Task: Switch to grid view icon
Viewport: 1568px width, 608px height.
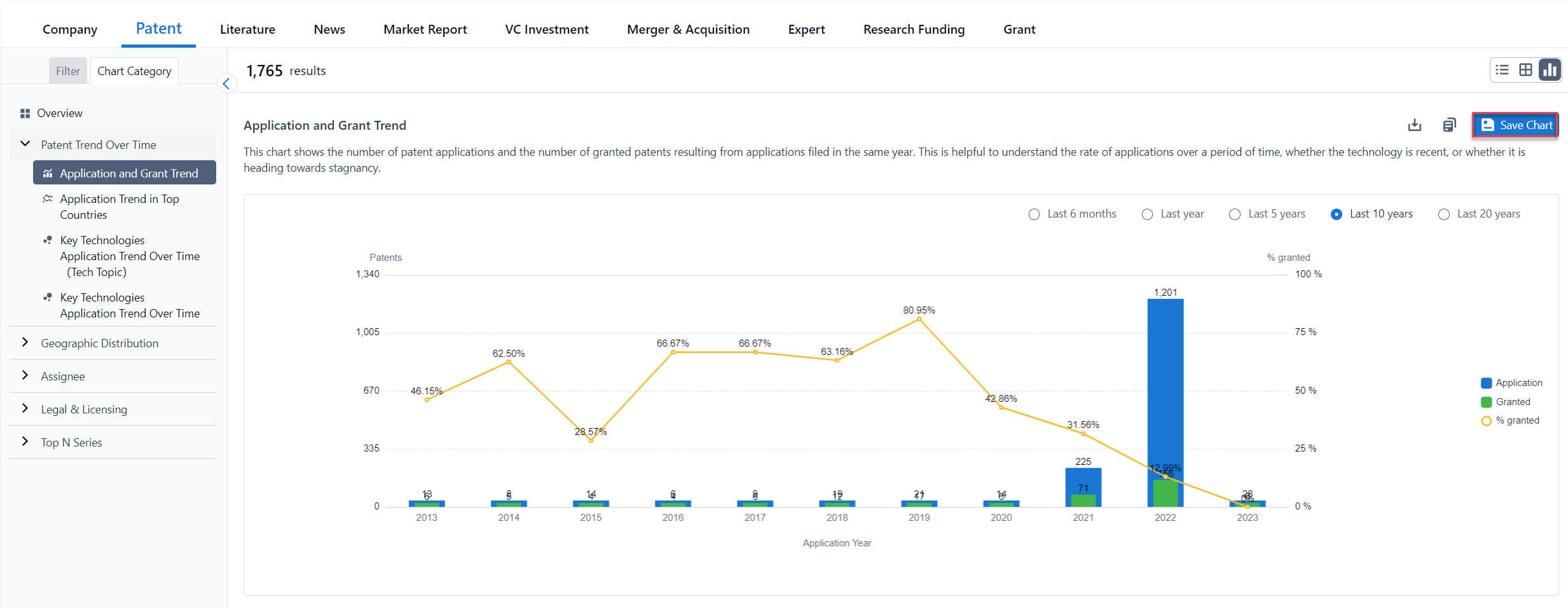Action: click(1525, 70)
